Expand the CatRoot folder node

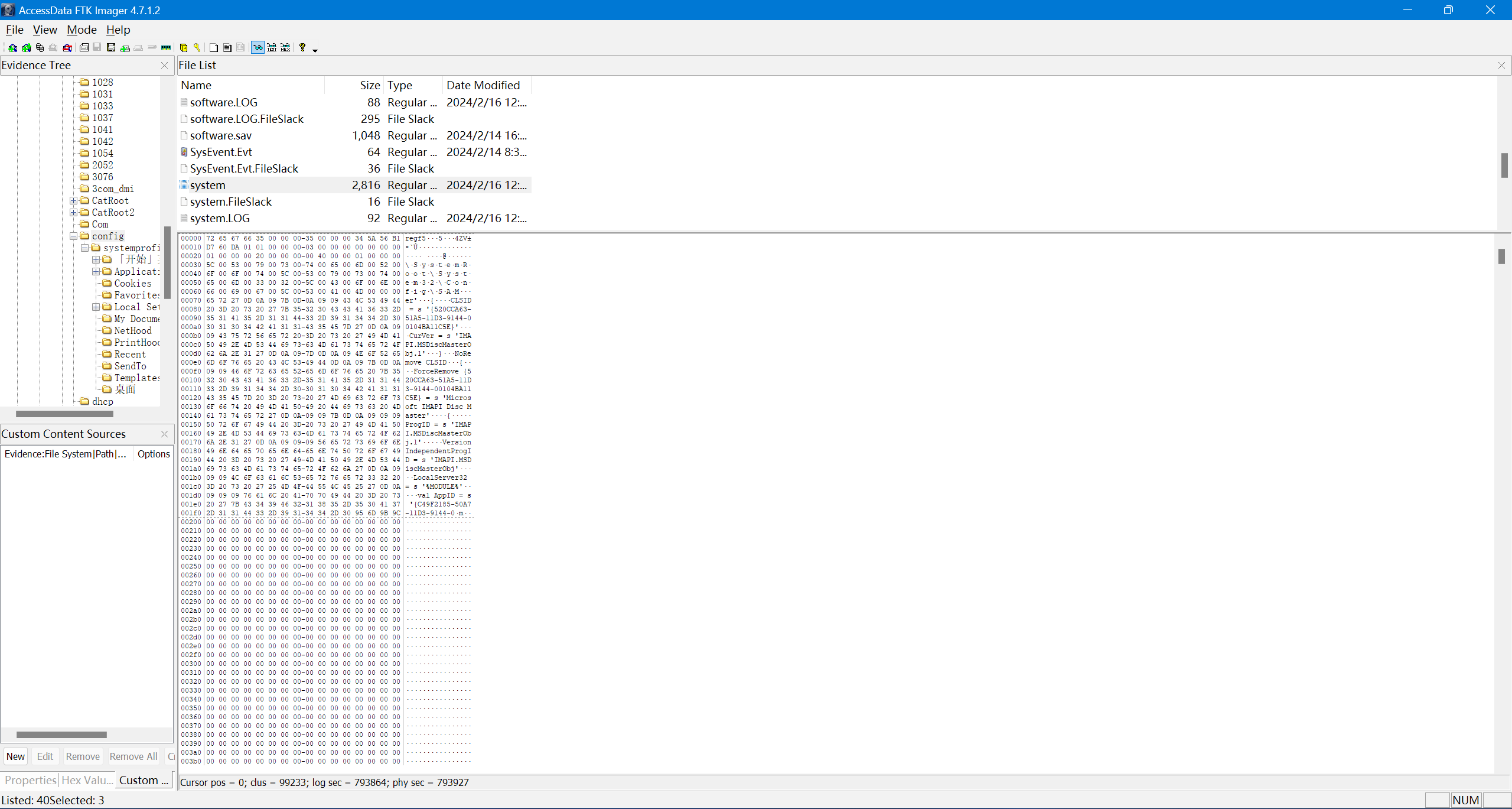(x=74, y=201)
